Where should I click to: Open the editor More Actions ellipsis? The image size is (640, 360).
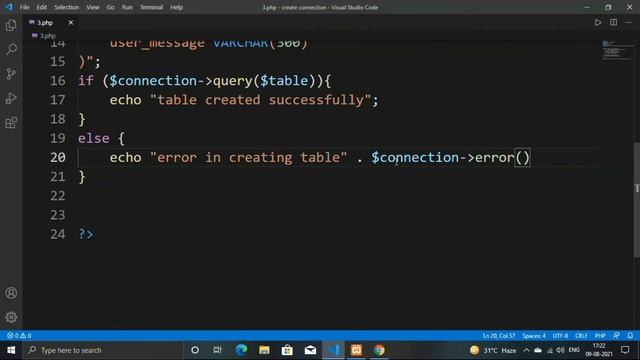coord(628,22)
